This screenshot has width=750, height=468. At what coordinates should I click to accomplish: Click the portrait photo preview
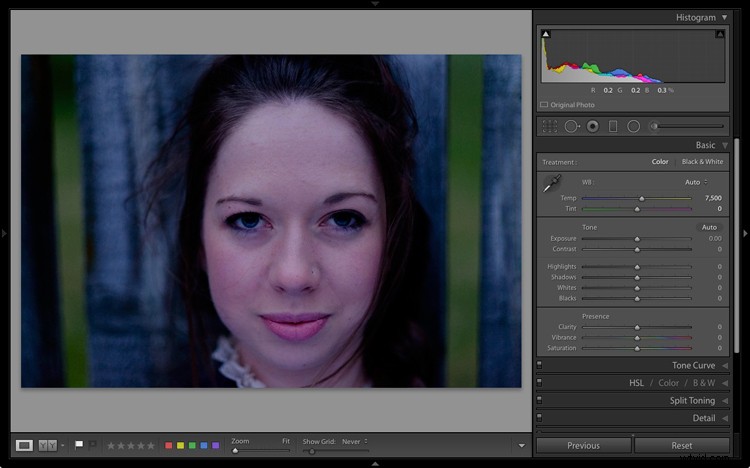click(x=271, y=221)
